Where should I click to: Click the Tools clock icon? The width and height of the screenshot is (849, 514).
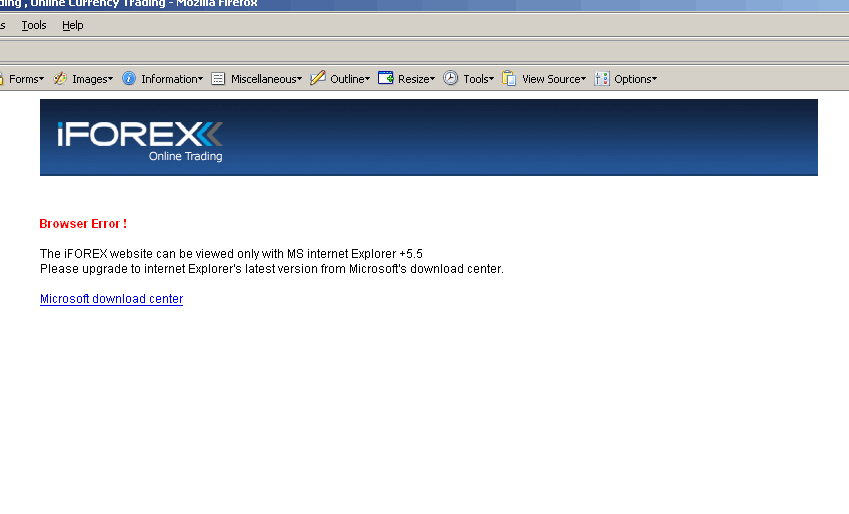450,78
